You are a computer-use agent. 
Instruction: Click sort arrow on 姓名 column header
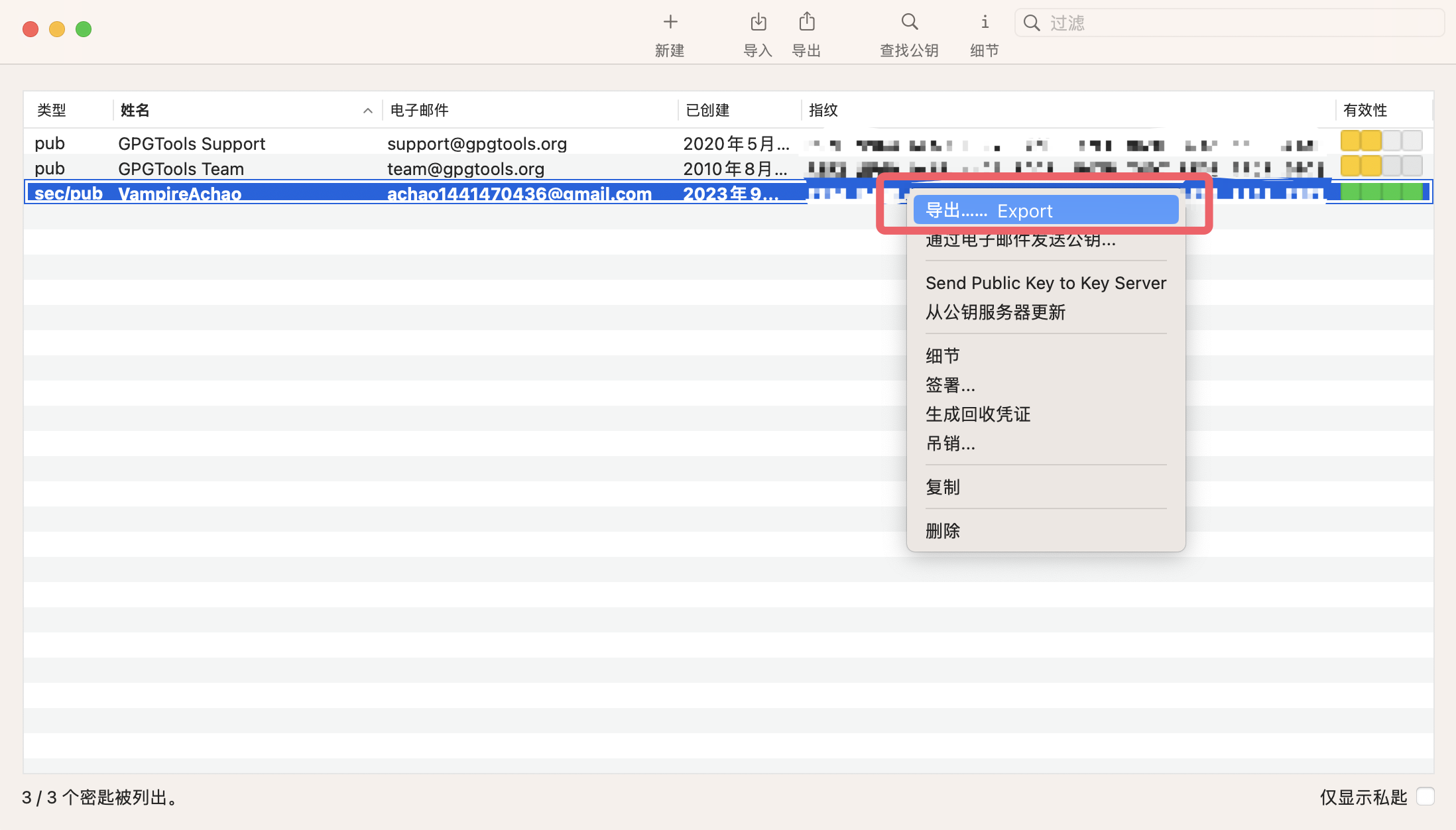tap(367, 111)
